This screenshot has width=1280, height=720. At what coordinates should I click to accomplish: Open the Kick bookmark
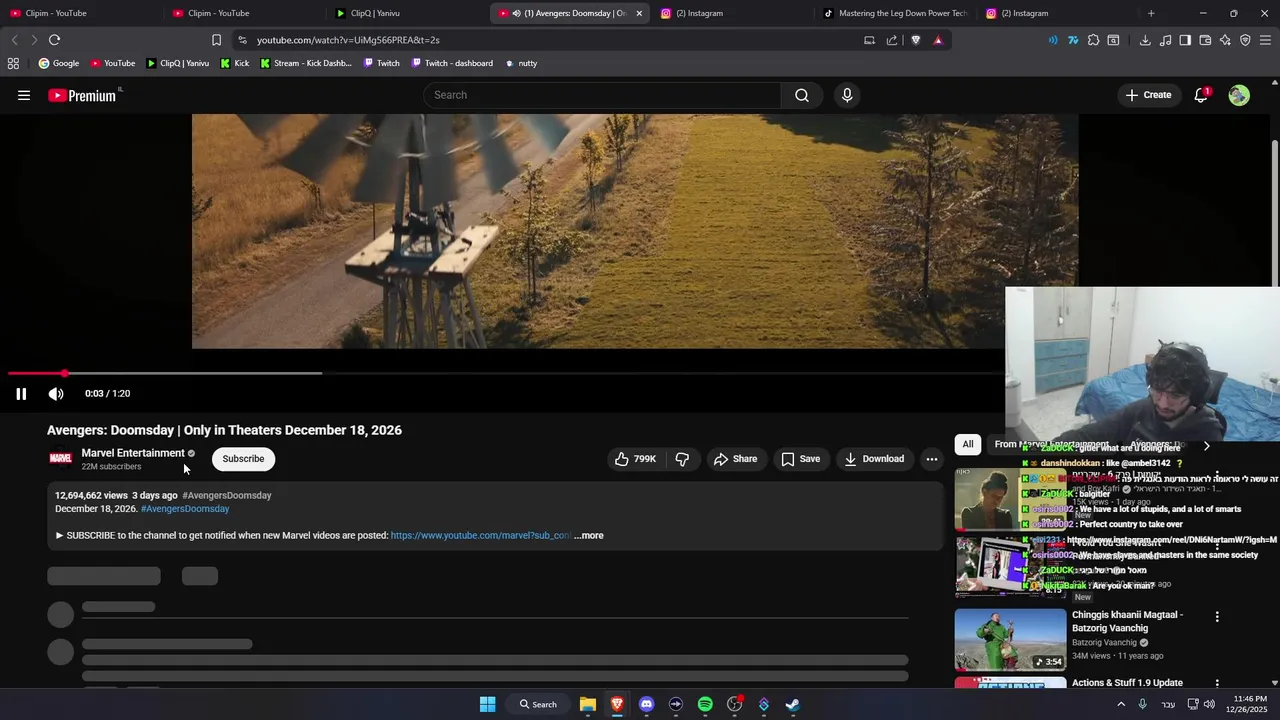coord(235,63)
